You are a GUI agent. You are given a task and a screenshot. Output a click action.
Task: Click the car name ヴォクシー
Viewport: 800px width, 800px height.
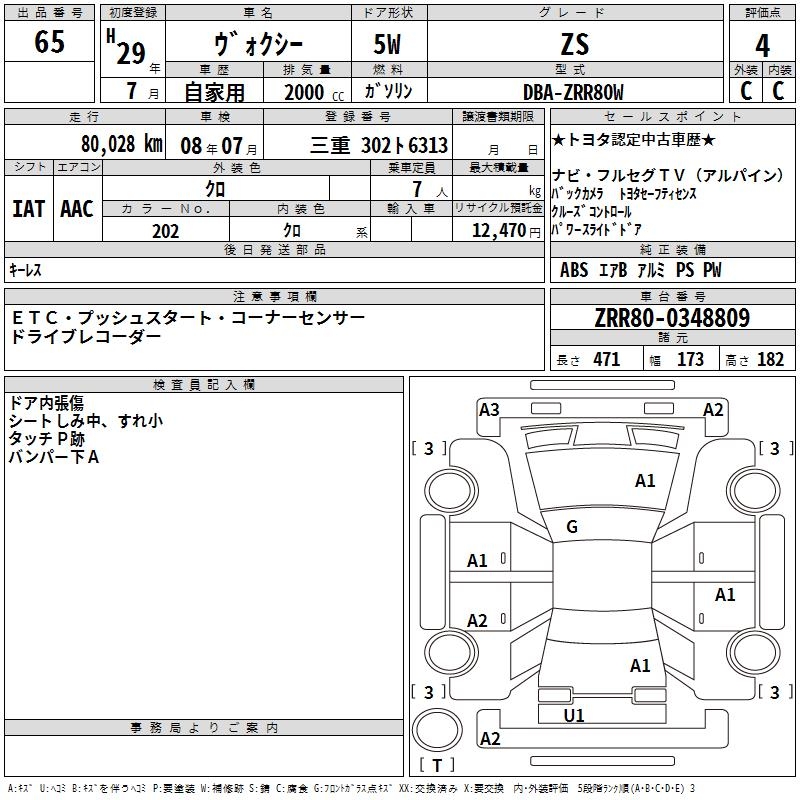pyautogui.click(x=258, y=45)
